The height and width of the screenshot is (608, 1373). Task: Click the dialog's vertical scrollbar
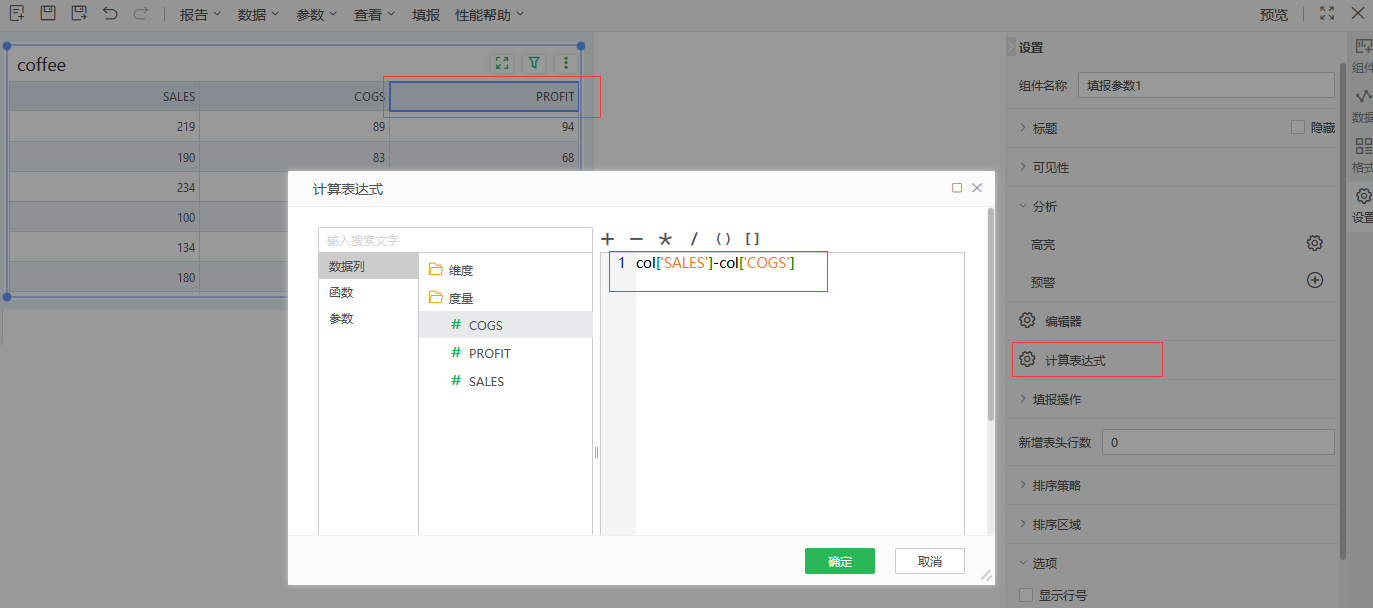[x=990, y=315]
